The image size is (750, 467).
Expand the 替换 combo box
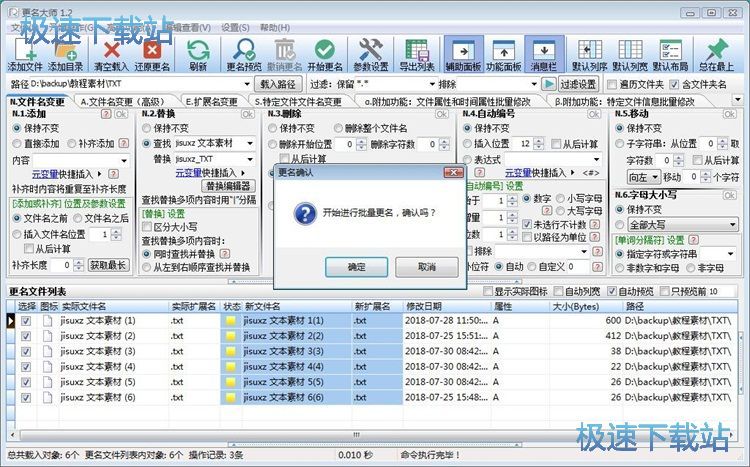[250, 159]
